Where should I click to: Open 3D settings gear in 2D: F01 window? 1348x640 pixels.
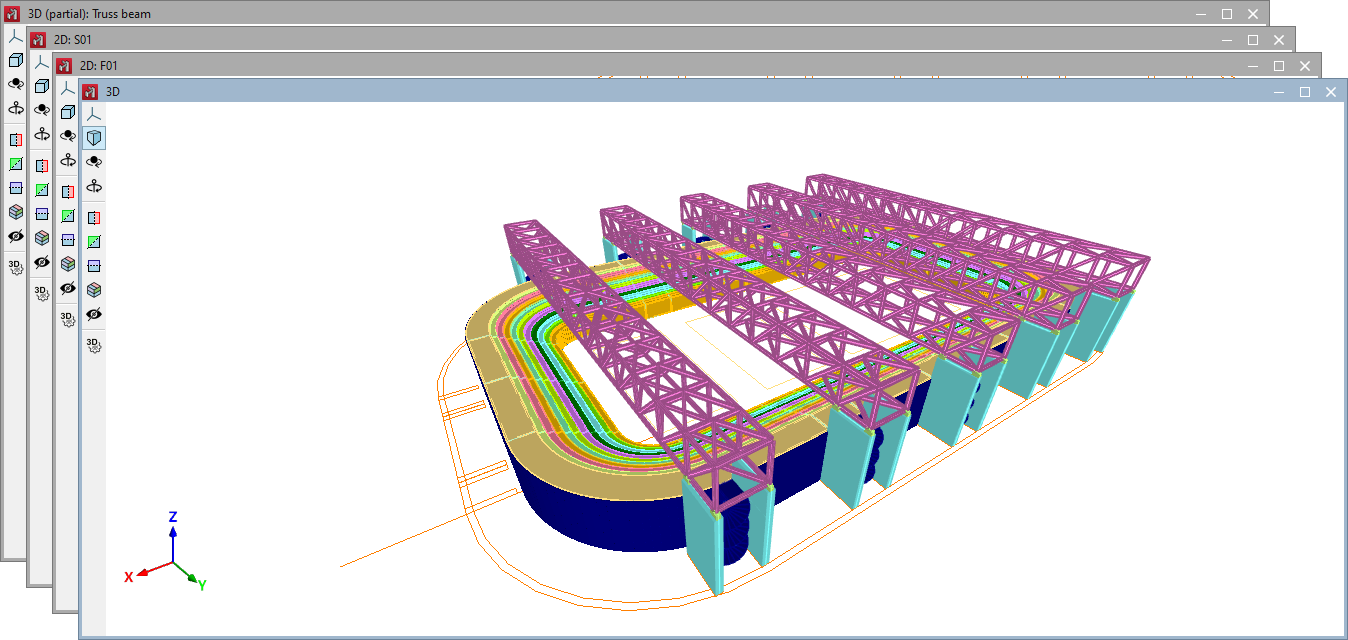pyautogui.click(x=68, y=319)
